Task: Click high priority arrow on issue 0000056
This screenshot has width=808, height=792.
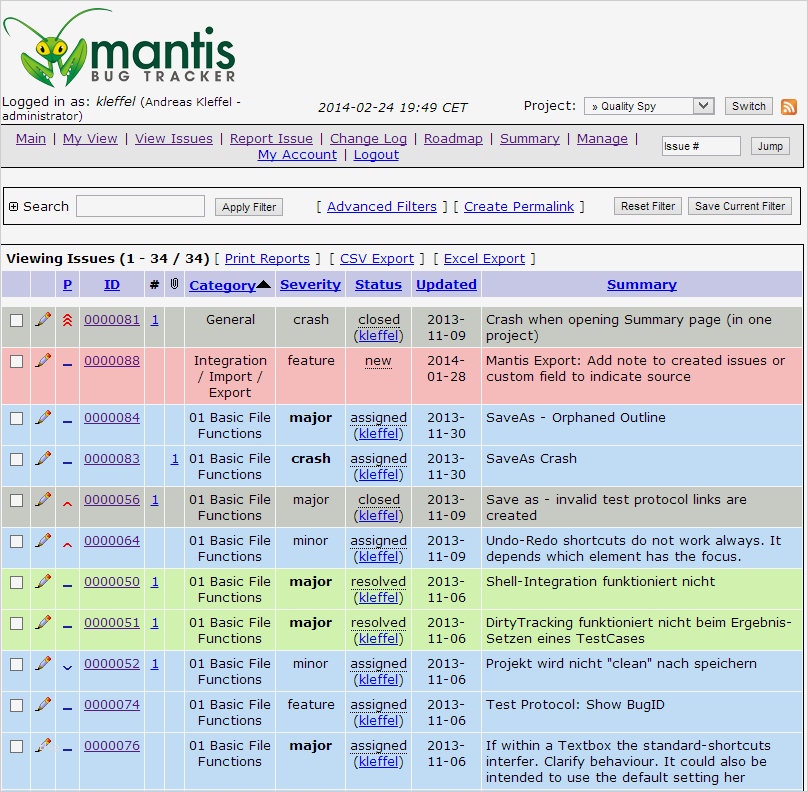Action: 67,503
